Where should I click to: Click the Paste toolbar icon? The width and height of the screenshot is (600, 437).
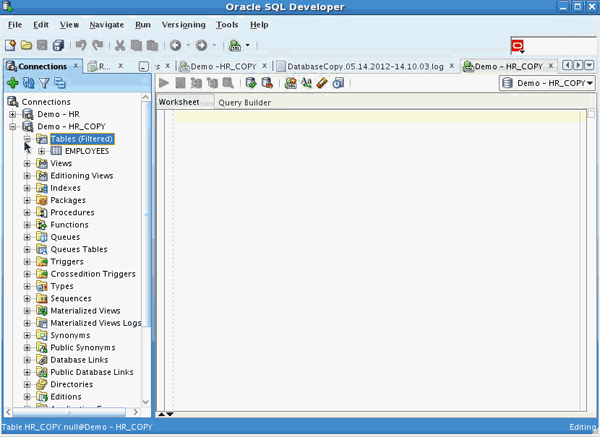[x=152, y=45]
